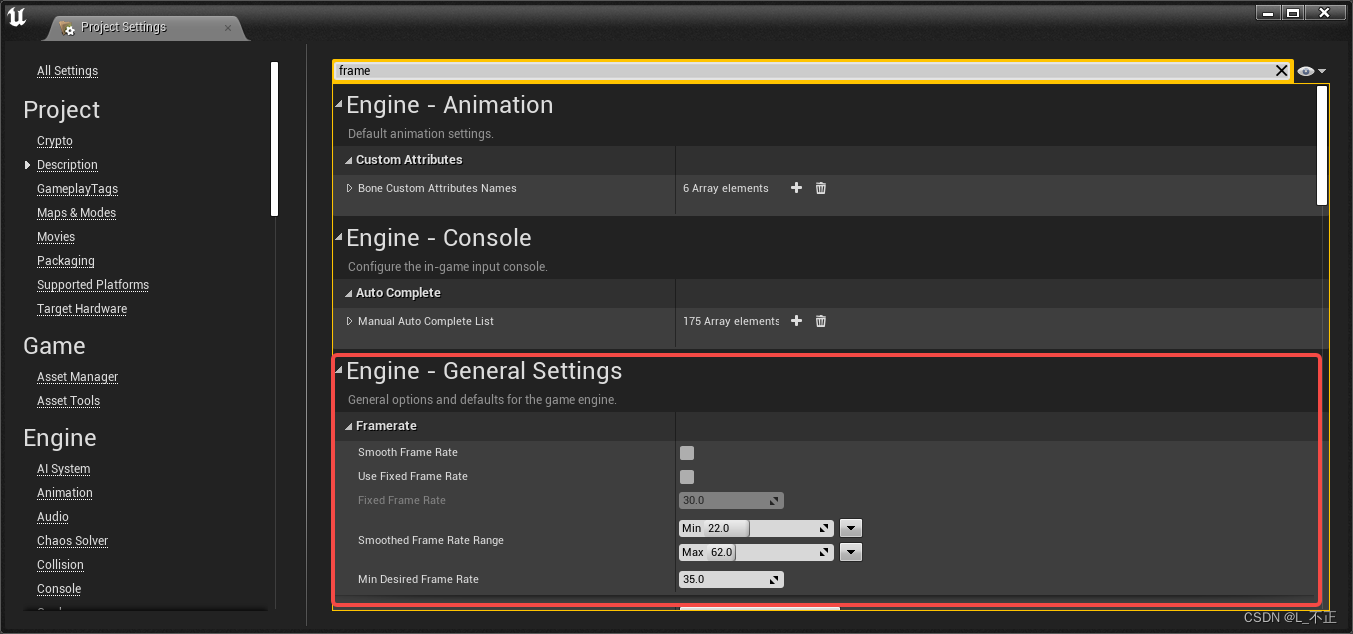Expand Bone Custom Attributes Names array
1353x634 pixels.
[x=348, y=188]
